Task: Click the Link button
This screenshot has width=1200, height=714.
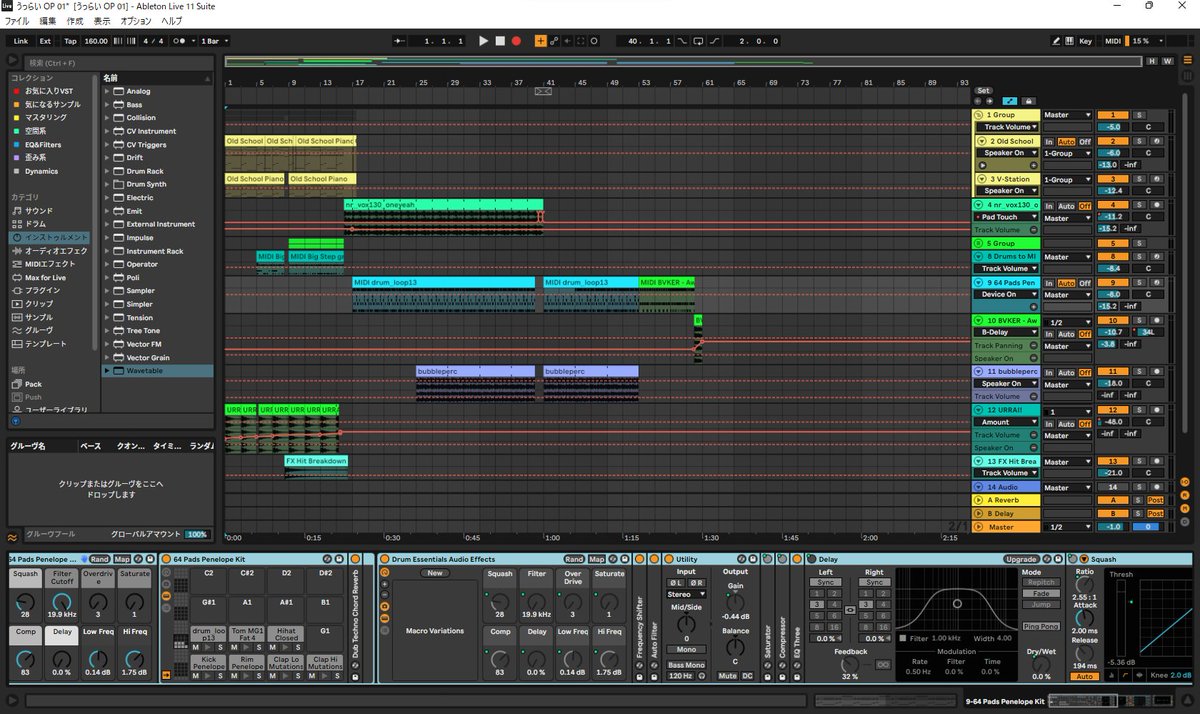Action: tap(21, 41)
